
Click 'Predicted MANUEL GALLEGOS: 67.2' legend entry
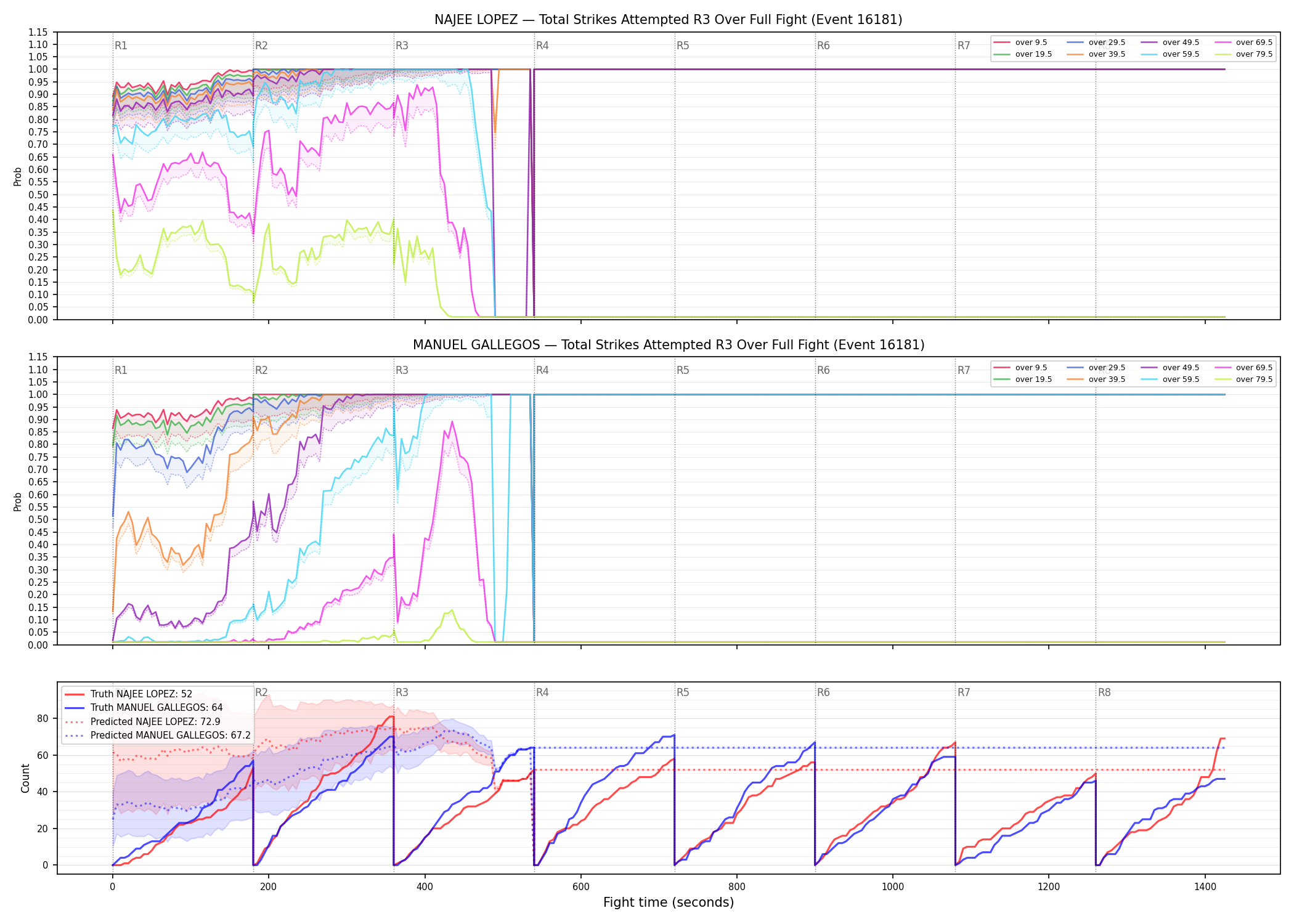click(x=158, y=735)
